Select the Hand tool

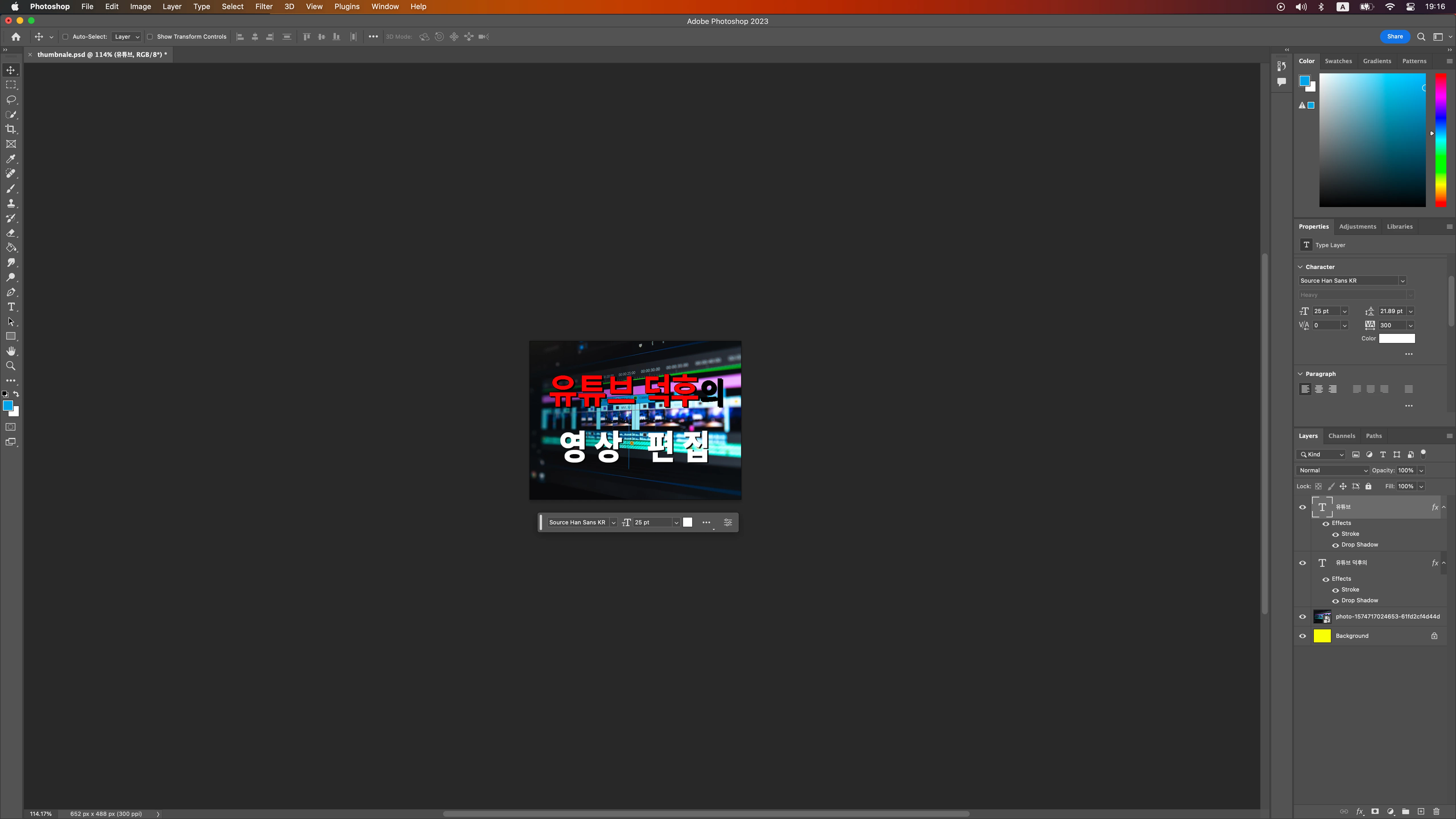coord(11,351)
